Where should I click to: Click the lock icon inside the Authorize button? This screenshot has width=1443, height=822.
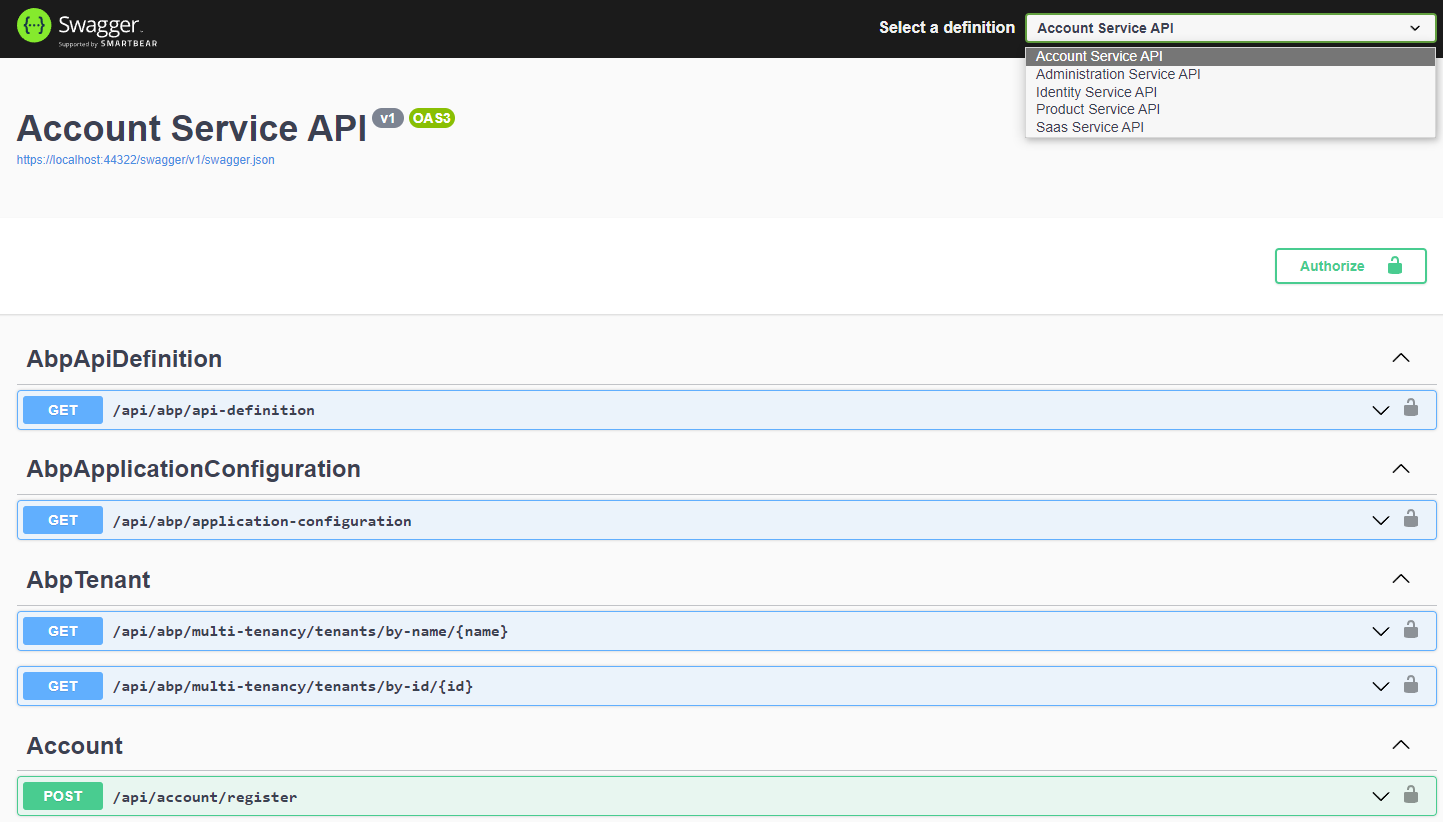coord(1395,266)
